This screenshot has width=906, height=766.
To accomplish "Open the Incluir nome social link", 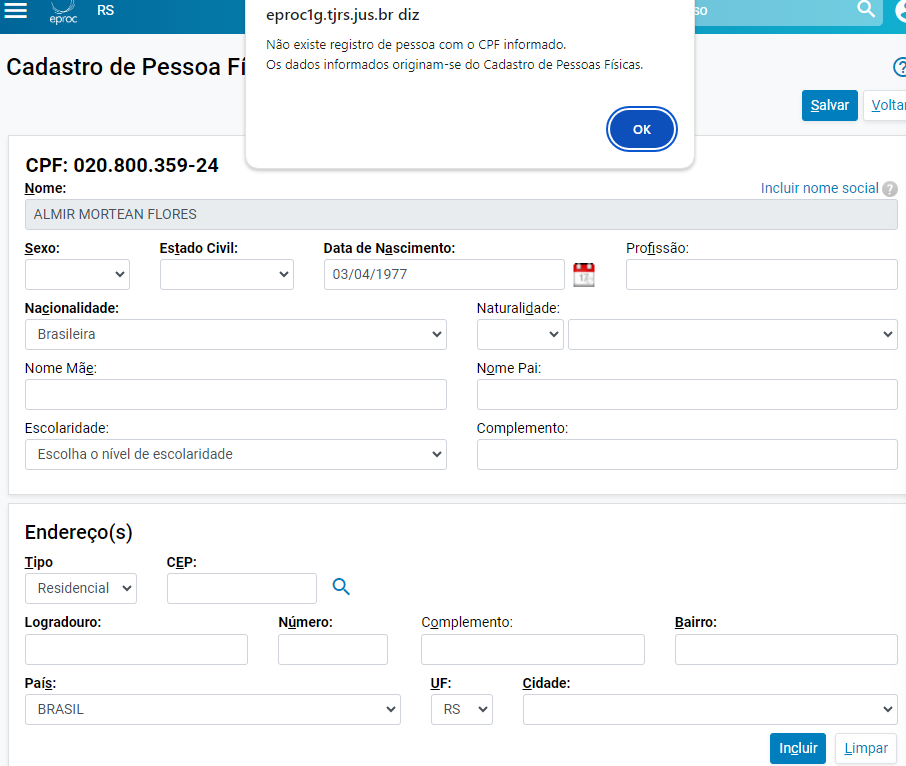I will [820, 188].
